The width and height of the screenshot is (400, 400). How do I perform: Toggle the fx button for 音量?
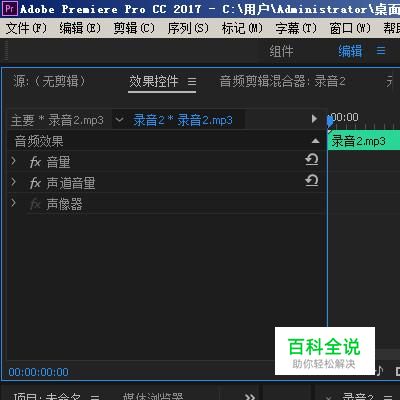coord(35,162)
